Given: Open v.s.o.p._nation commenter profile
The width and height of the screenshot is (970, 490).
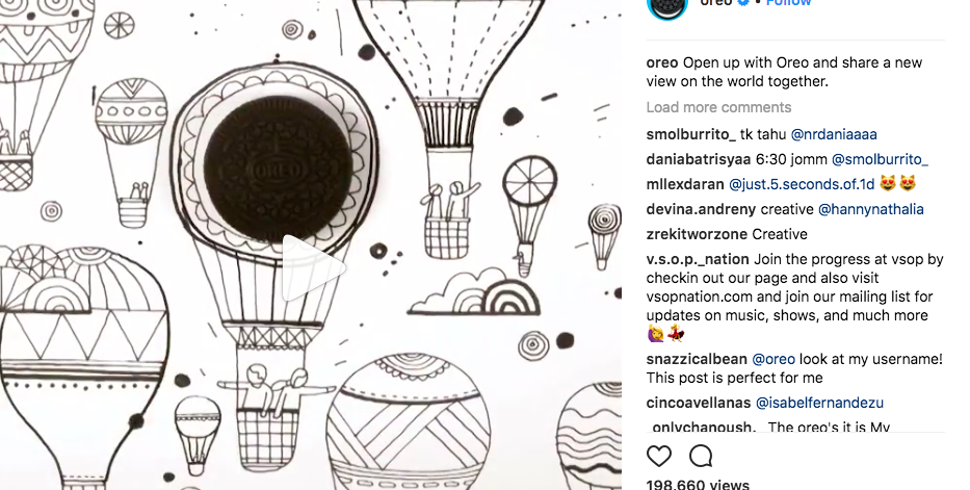Looking at the screenshot, I should pyautogui.click(x=698, y=260).
